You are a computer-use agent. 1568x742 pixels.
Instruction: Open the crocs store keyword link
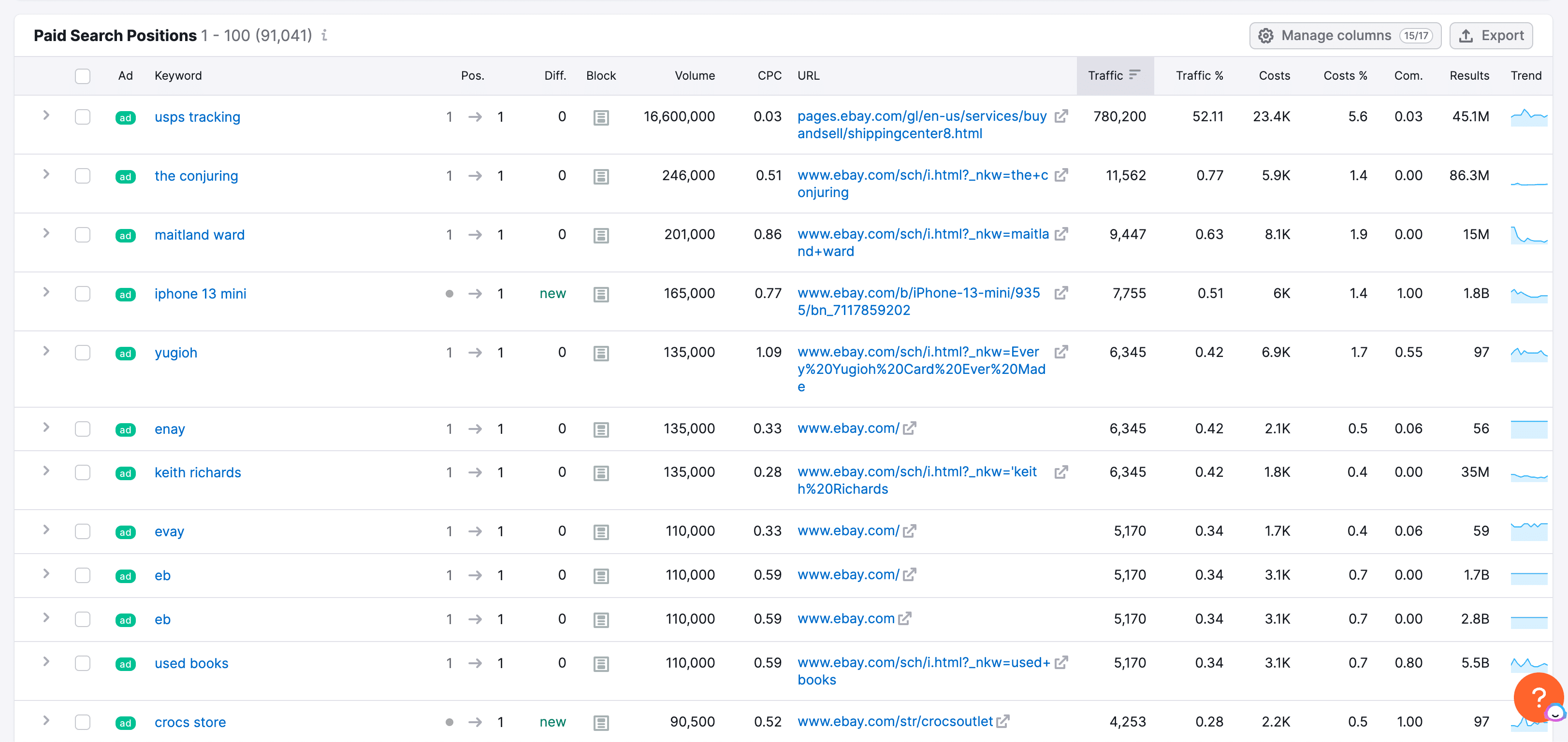(190, 722)
